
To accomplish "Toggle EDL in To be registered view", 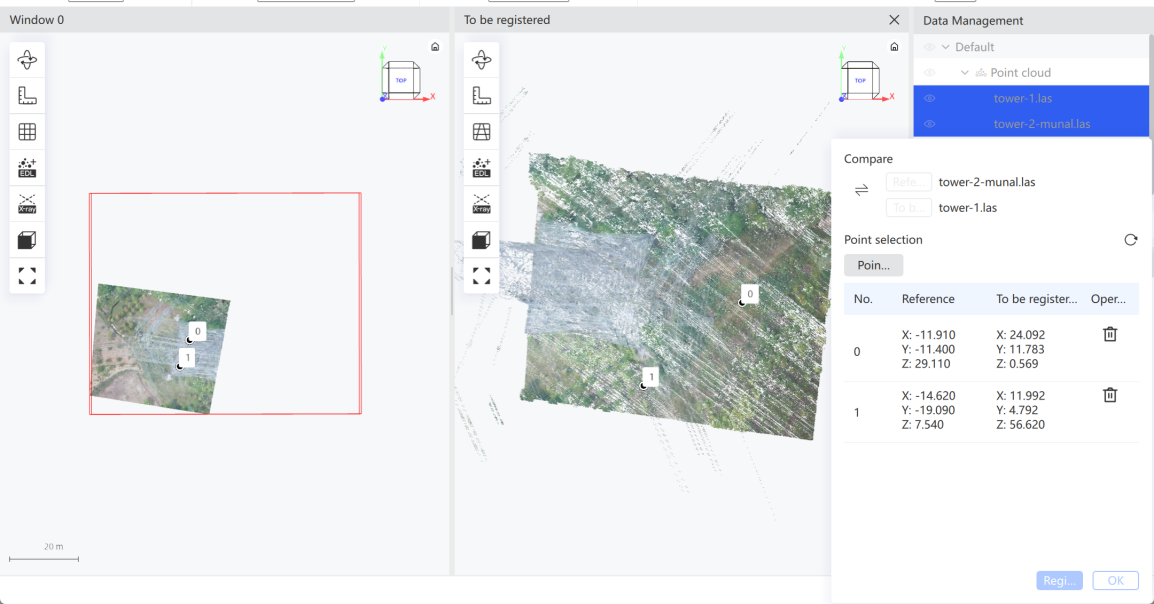I will 481,168.
